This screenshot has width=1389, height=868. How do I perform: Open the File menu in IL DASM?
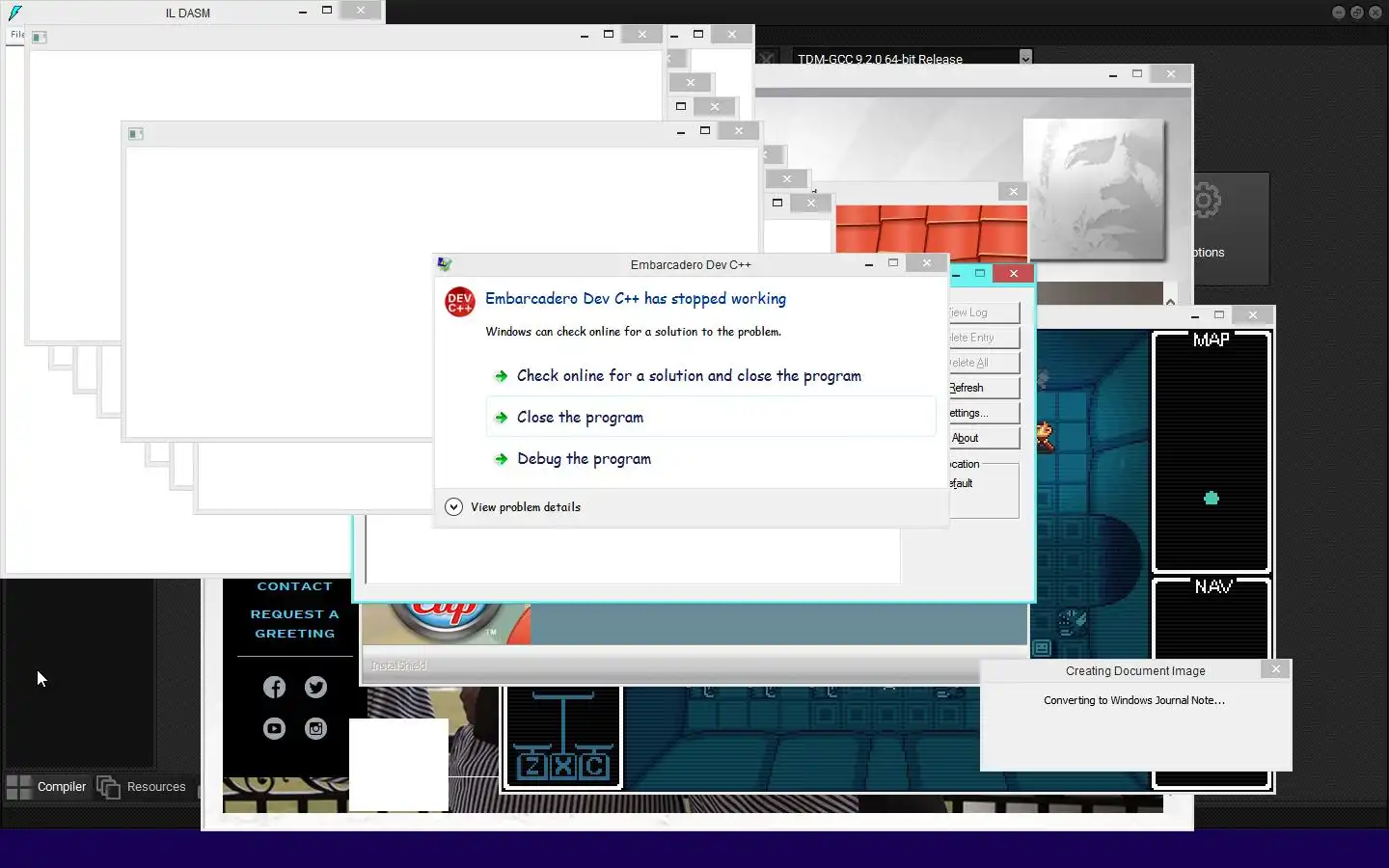coord(17,34)
